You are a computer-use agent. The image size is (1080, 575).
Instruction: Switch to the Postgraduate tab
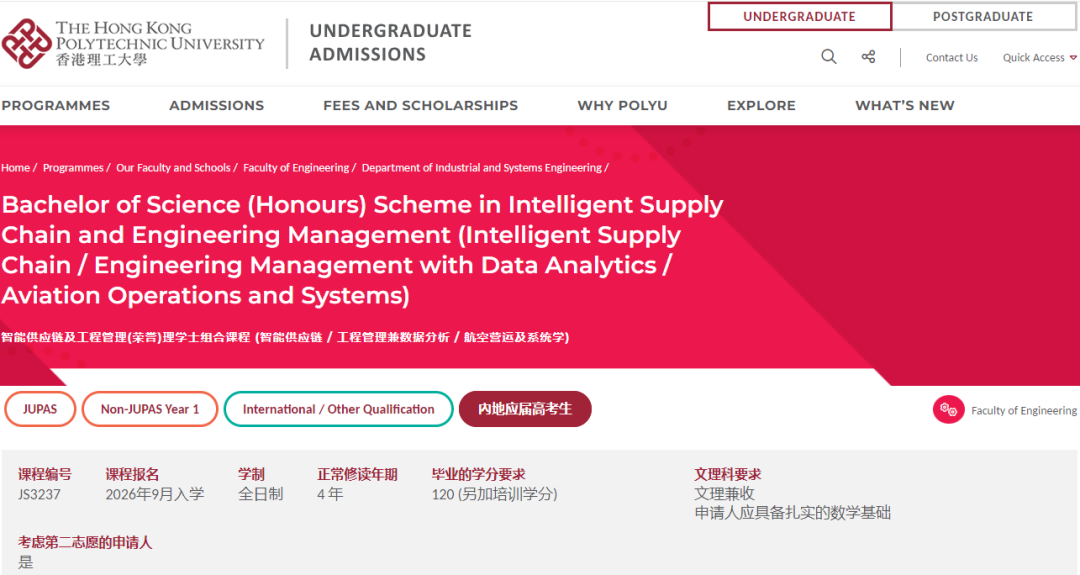coord(982,17)
